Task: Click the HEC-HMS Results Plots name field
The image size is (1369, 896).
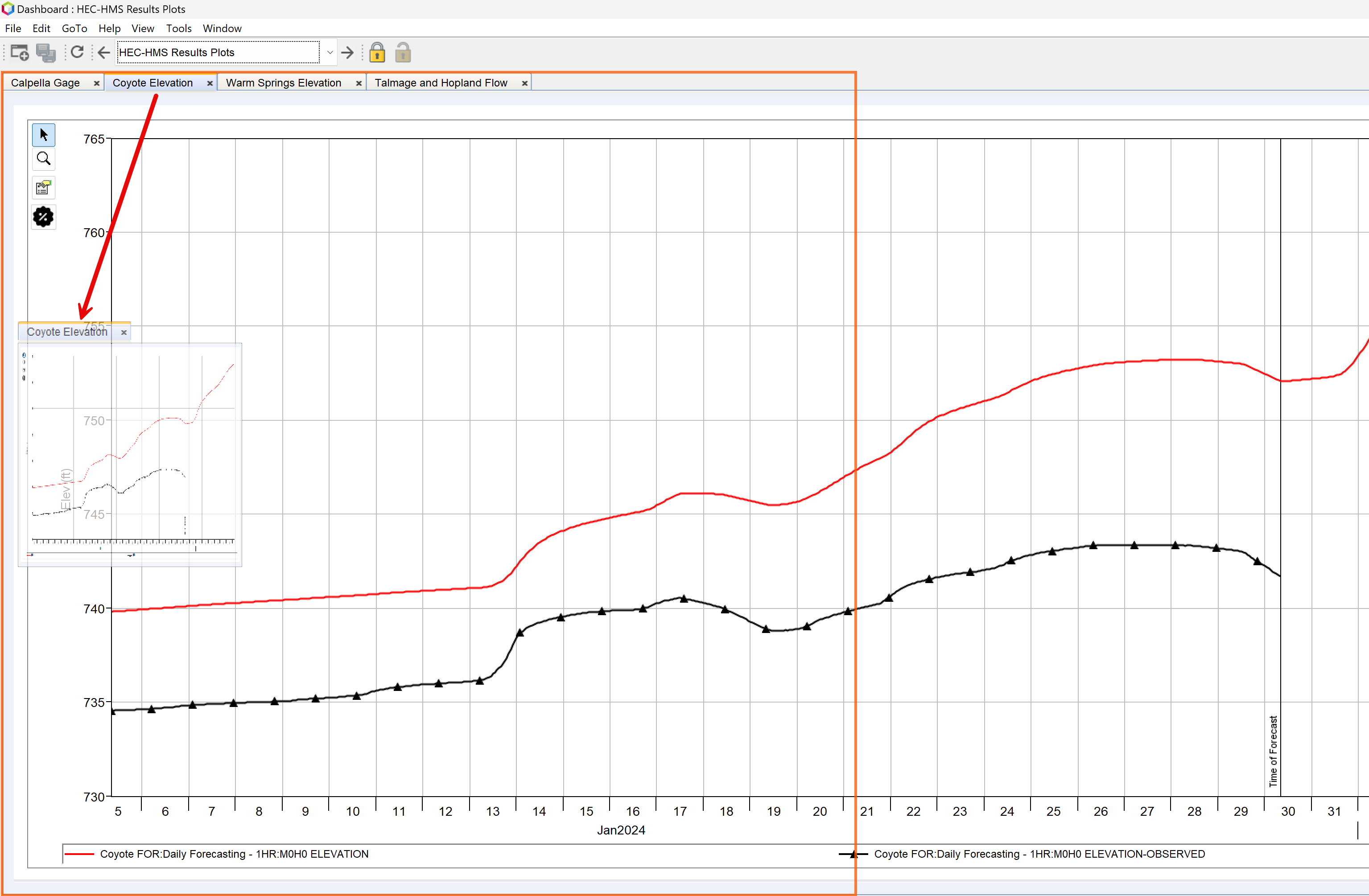Action: coord(218,52)
